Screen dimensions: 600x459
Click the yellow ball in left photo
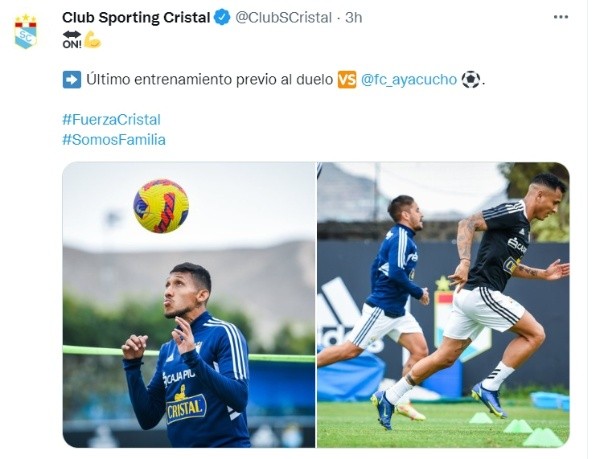point(161,206)
